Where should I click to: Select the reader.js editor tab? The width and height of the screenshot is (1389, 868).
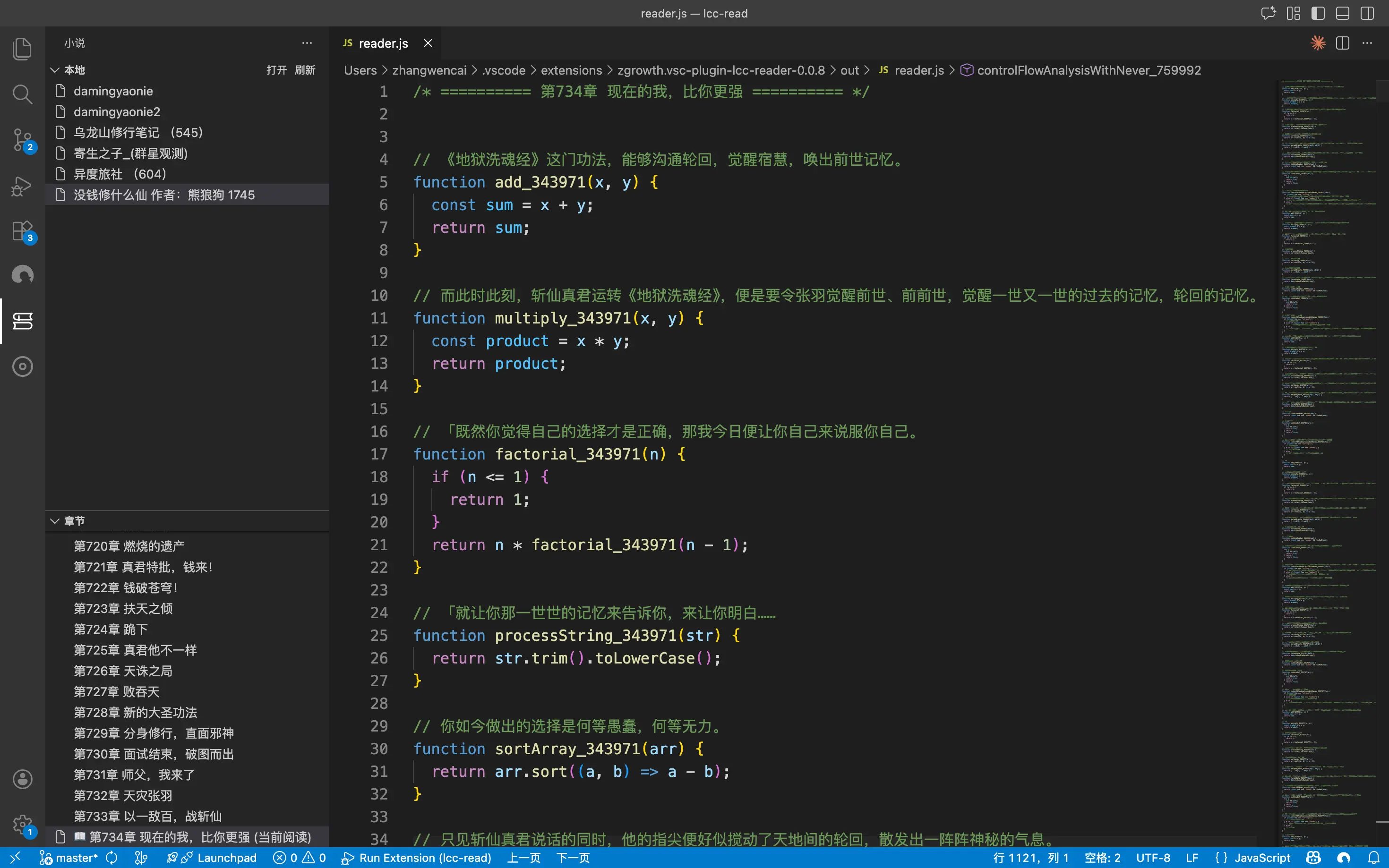383,43
